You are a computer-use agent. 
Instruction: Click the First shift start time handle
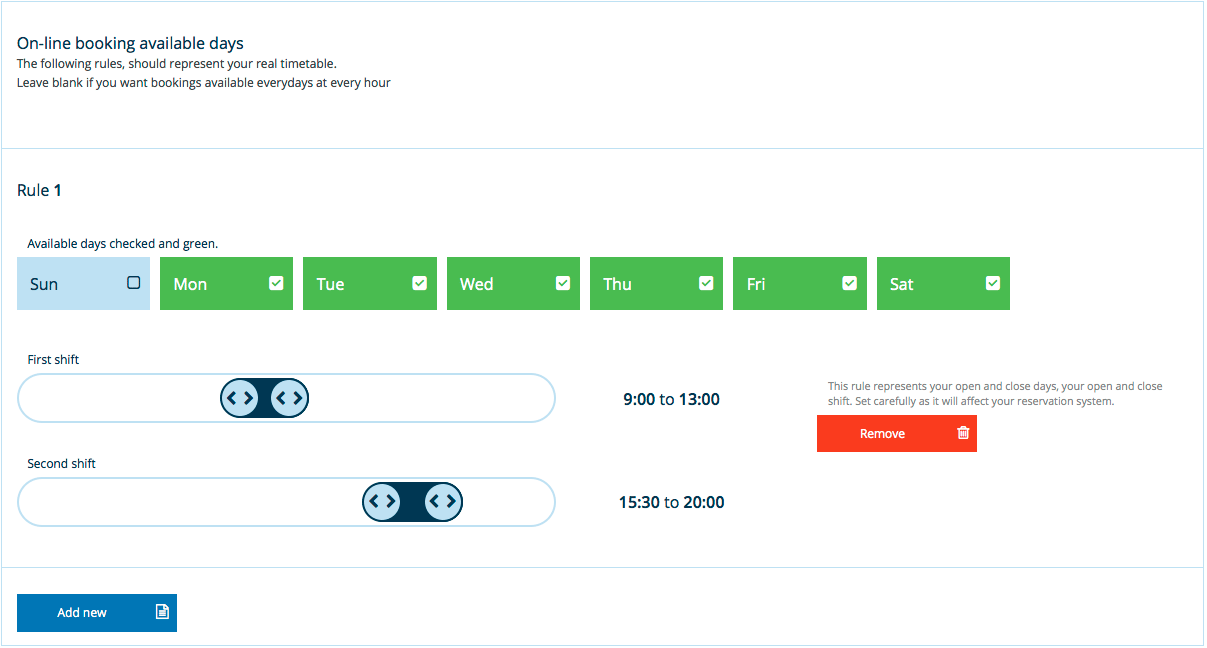click(x=240, y=398)
